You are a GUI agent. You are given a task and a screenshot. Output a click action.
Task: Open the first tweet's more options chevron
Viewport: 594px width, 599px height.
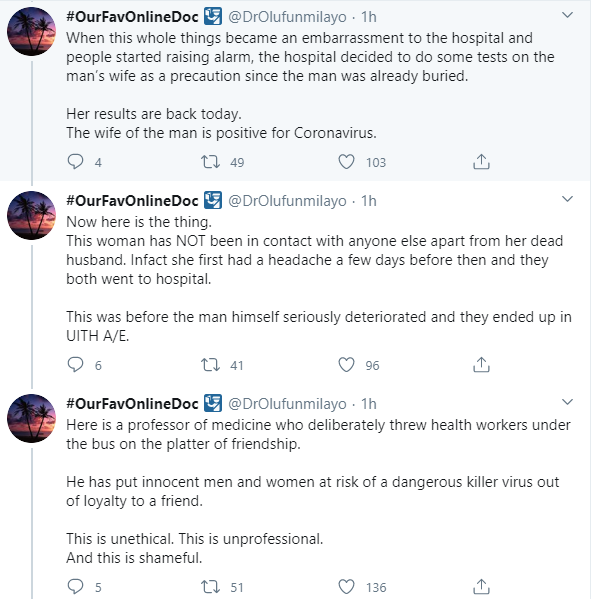pos(568,15)
